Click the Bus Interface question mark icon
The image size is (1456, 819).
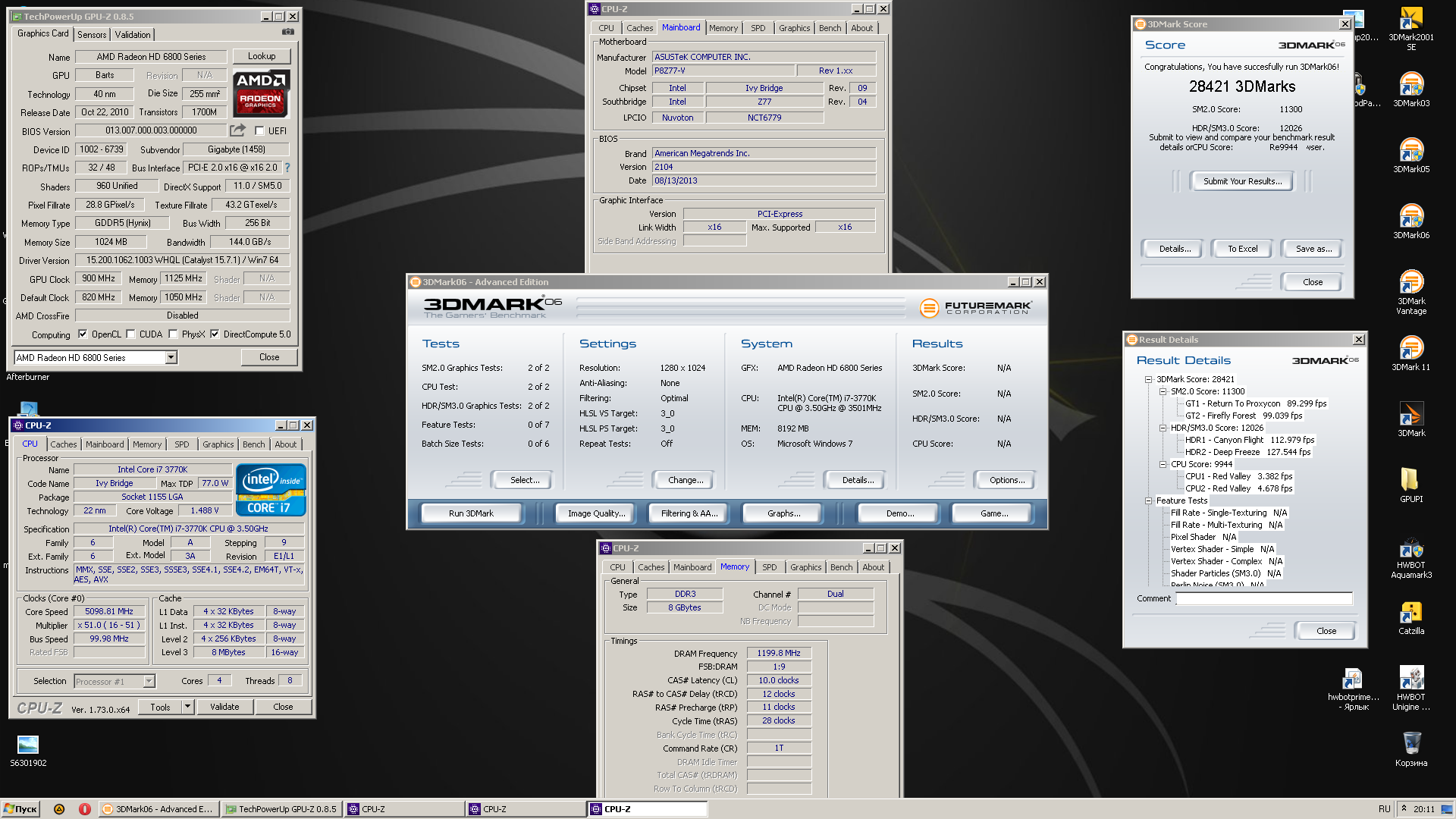coord(287,168)
